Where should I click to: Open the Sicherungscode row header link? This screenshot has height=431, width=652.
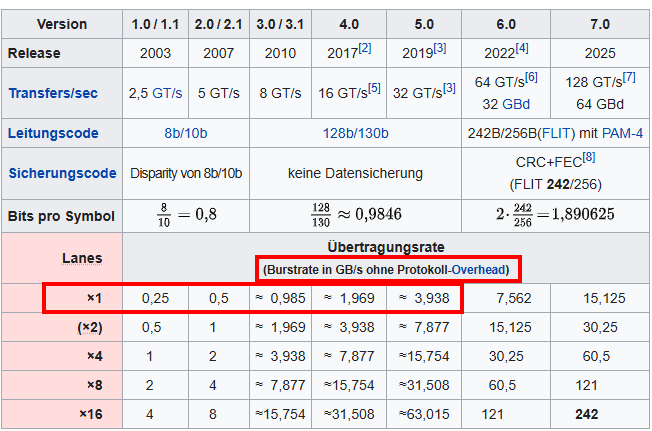(x=62, y=173)
